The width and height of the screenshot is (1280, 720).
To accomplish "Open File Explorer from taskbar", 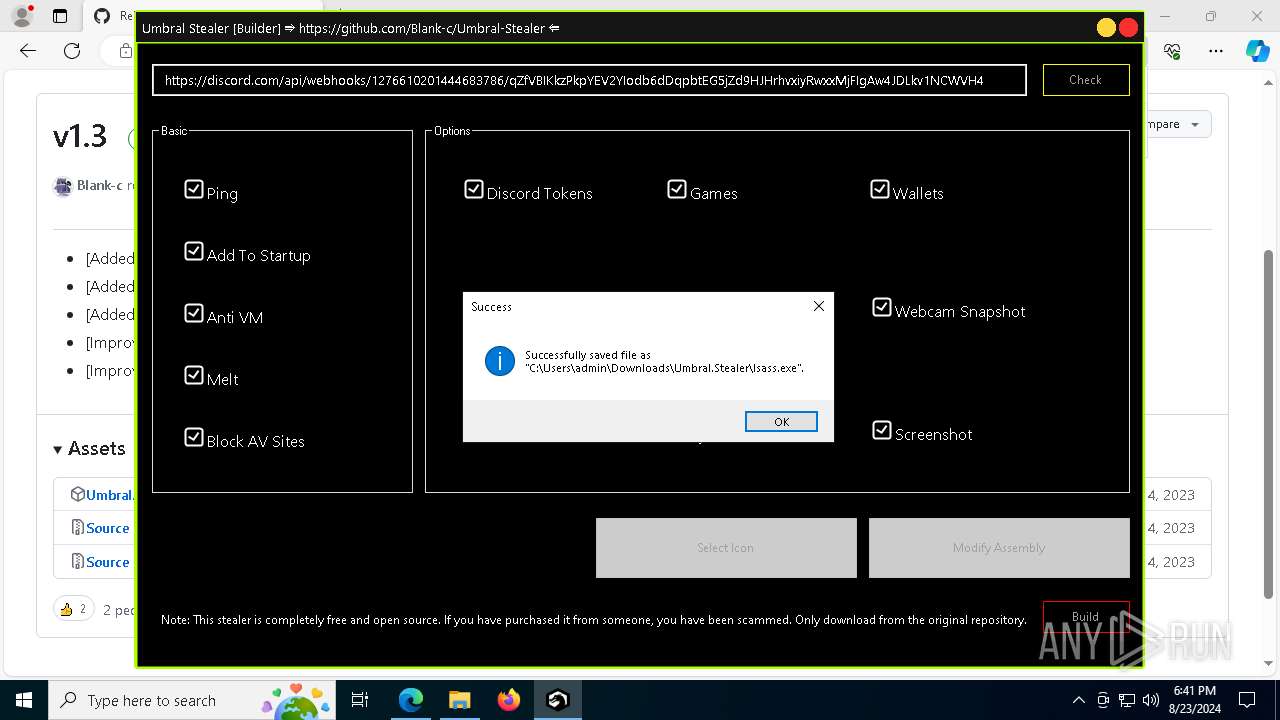I will pos(460,700).
